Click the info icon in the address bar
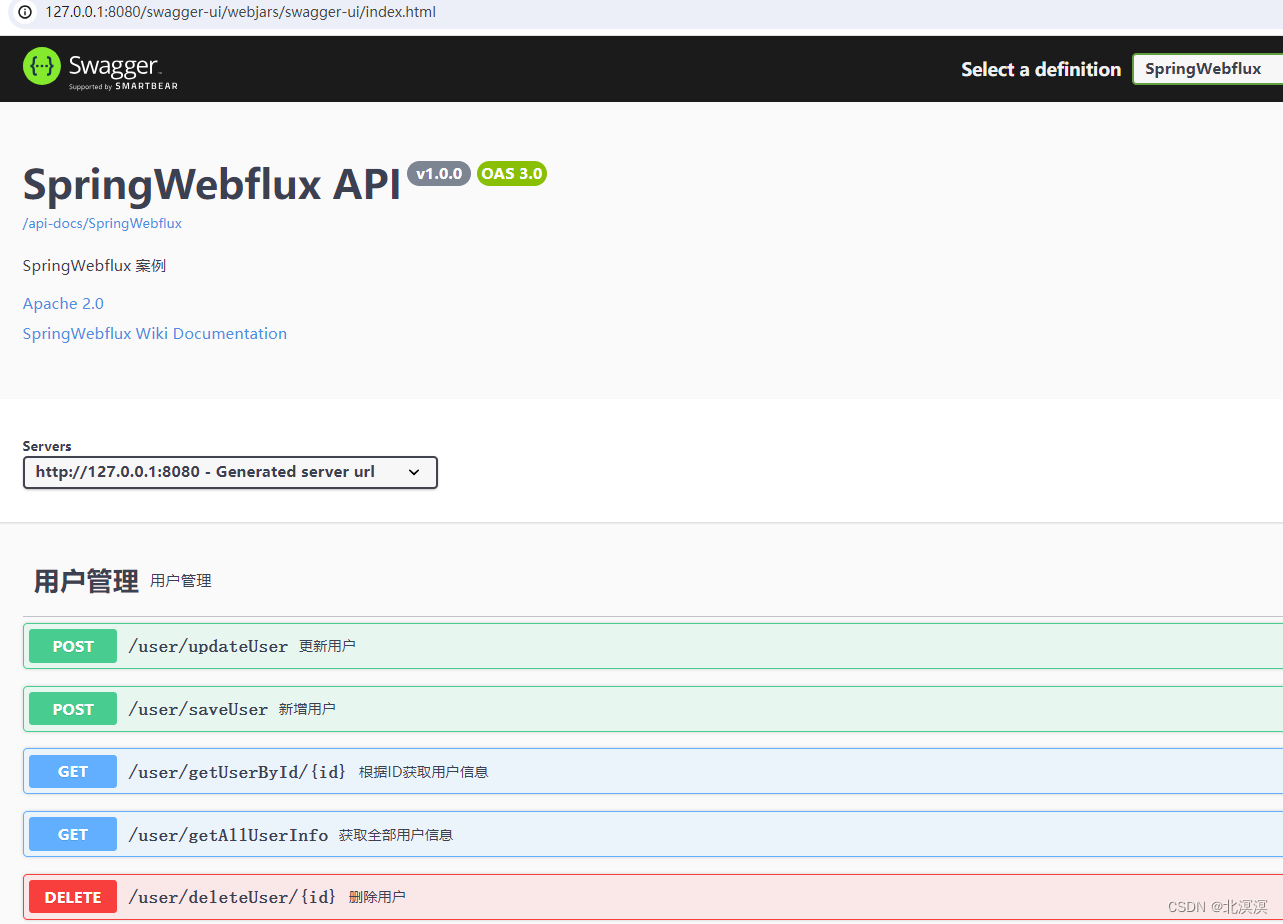 24,12
